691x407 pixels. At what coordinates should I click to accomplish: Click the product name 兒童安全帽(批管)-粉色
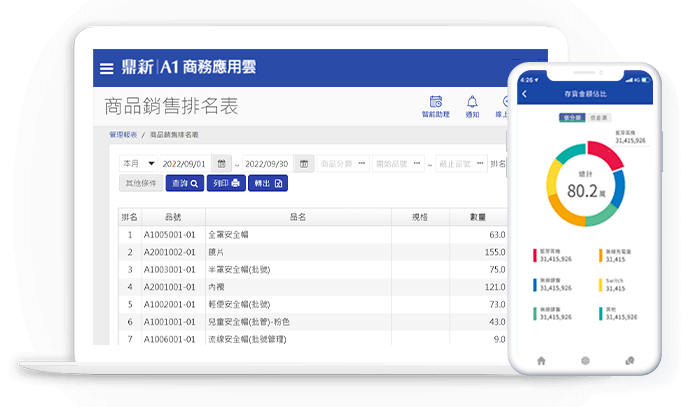point(249,322)
